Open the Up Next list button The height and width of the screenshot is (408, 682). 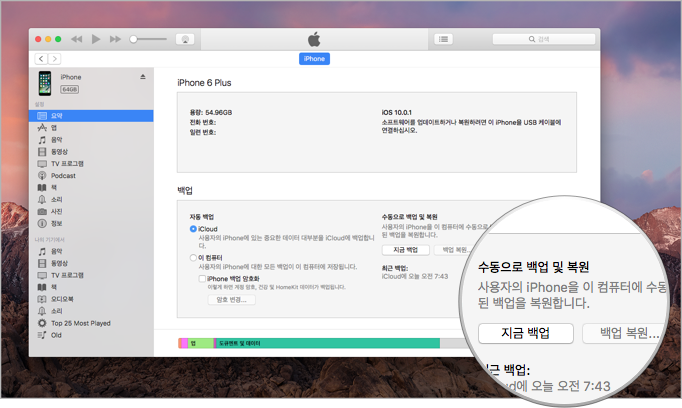[x=443, y=39]
